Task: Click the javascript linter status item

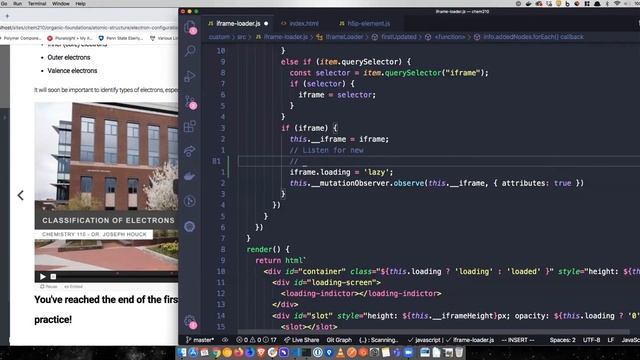Action: (x=424, y=340)
